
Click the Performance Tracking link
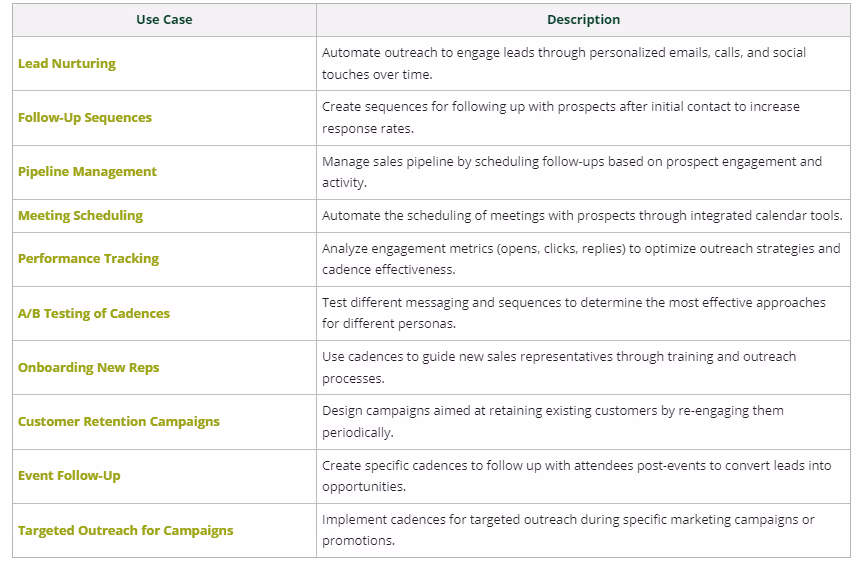88,259
